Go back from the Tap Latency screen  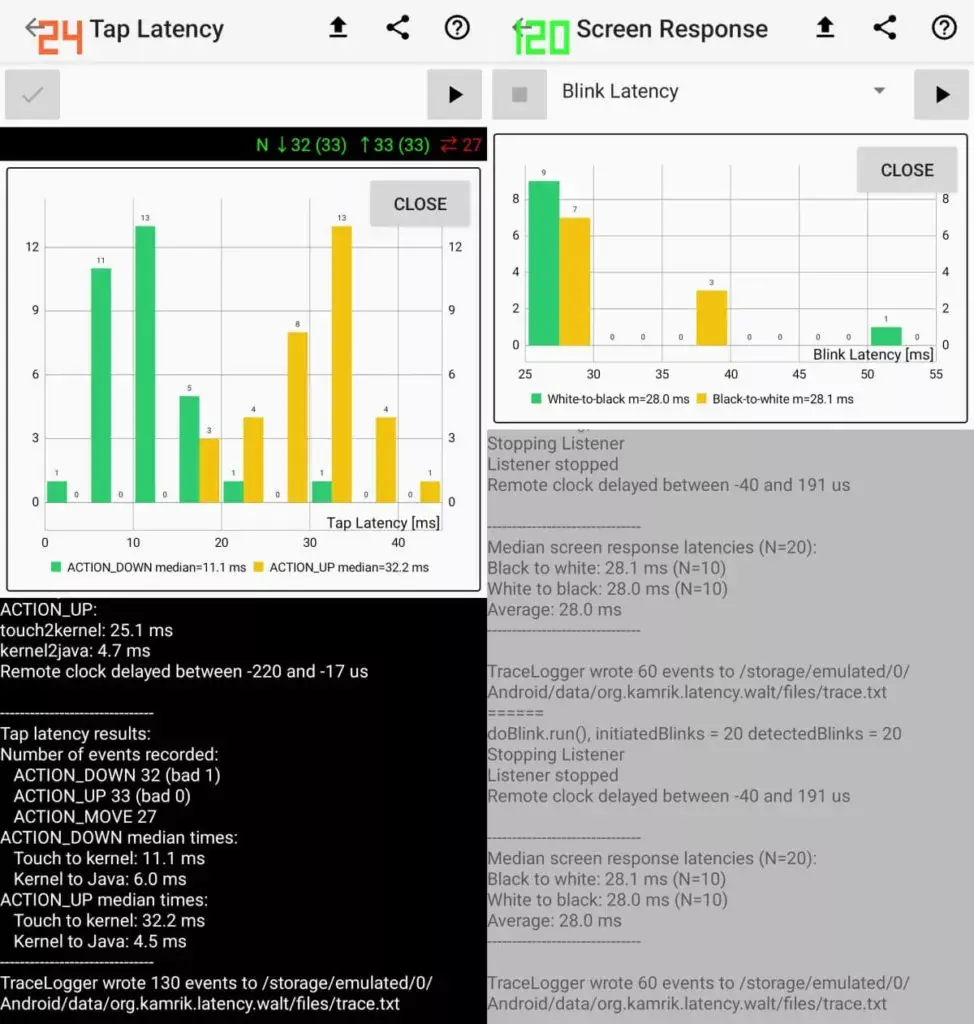click(x=33, y=27)
